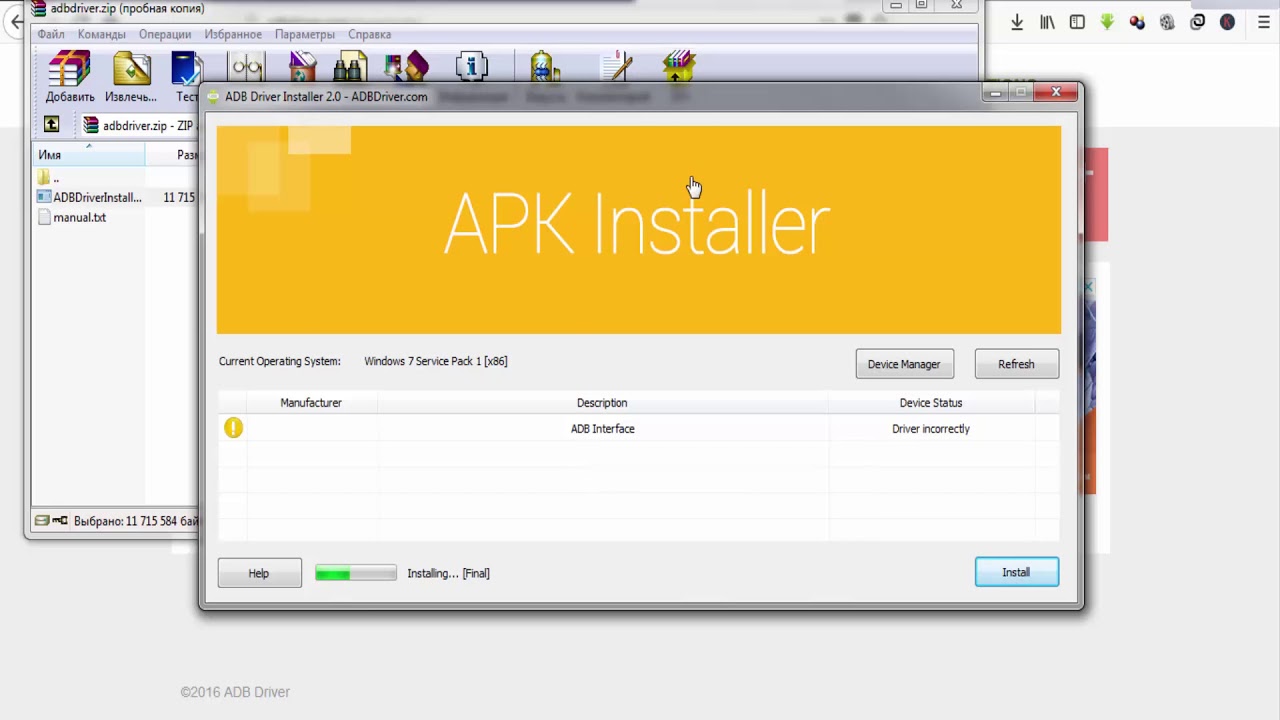Click the Device Status column header
Image resolution: width=1280 pixels, height=720 pixels.
[x=931, y=403]
